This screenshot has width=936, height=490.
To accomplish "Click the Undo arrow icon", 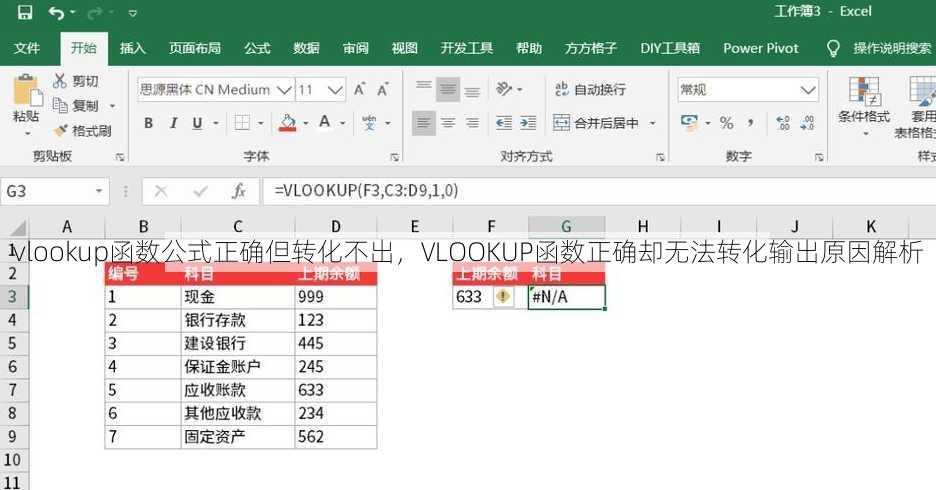I will [57, 13].
